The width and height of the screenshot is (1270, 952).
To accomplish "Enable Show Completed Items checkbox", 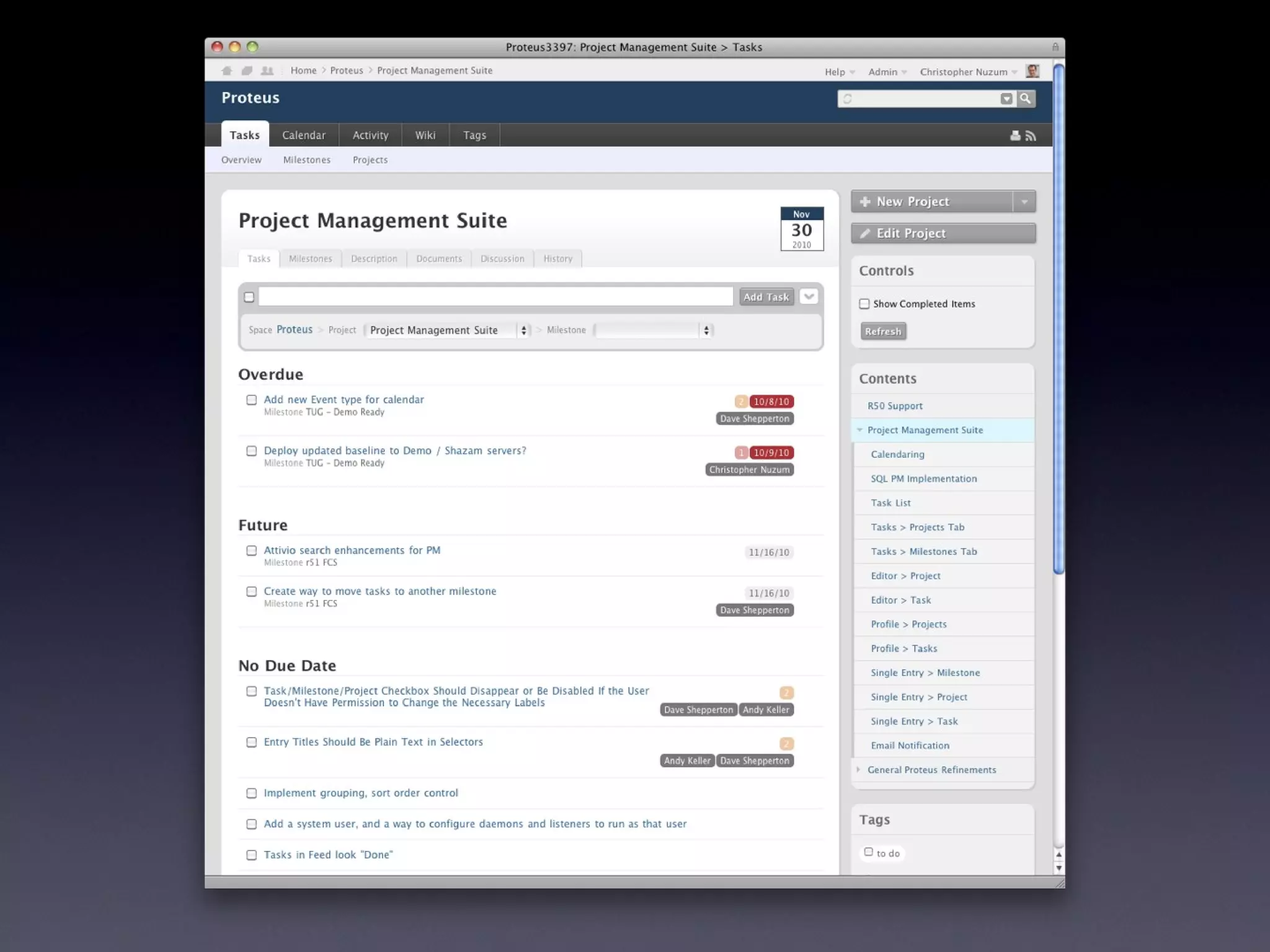I will 864,304.
